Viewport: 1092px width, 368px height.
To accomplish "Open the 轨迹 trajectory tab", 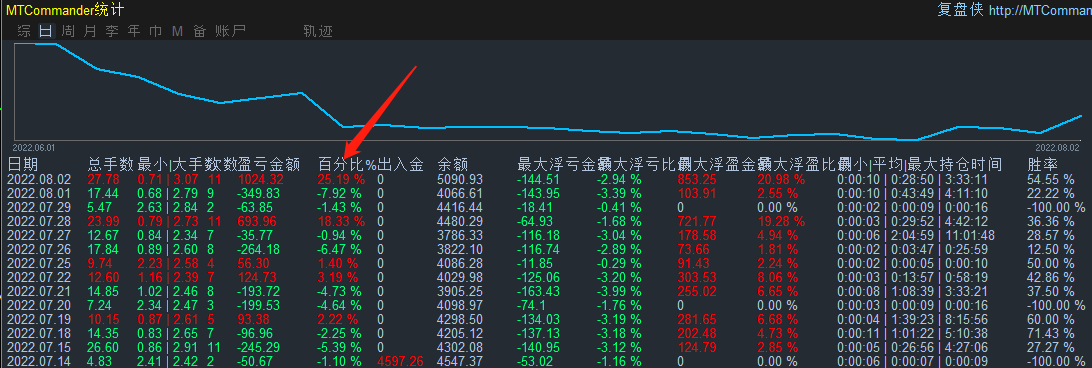I will [x=318, y=31].
